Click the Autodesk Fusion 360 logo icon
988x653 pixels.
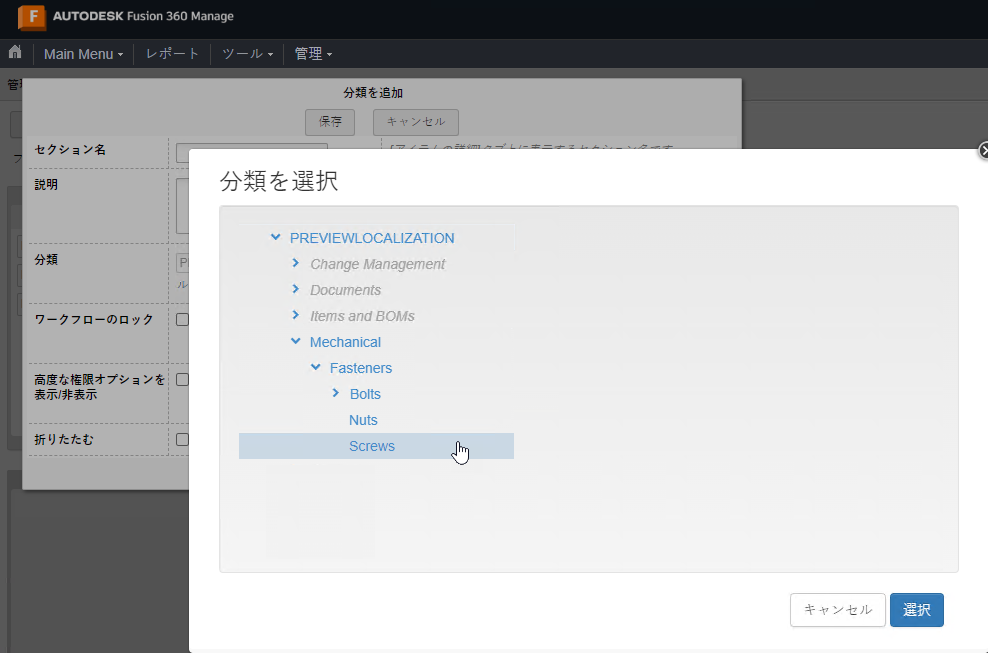pos(32,16)
